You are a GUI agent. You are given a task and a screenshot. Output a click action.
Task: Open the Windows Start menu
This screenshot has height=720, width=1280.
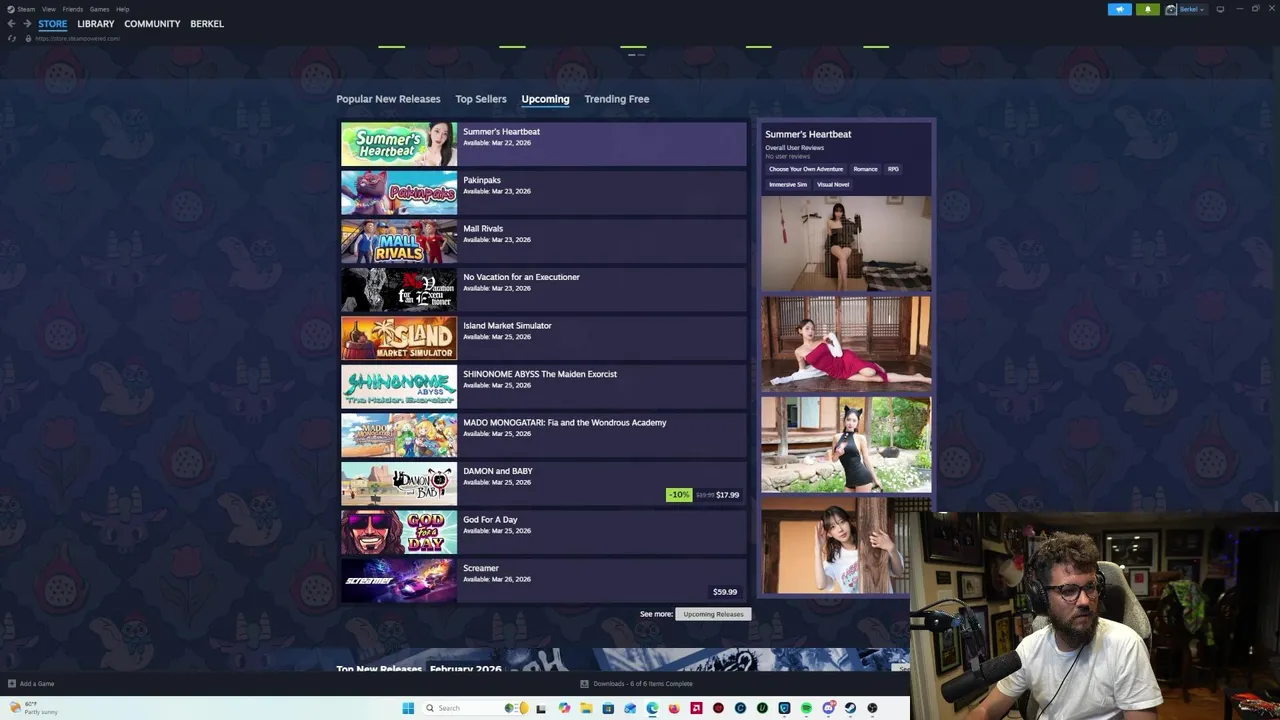pos(408,708)
